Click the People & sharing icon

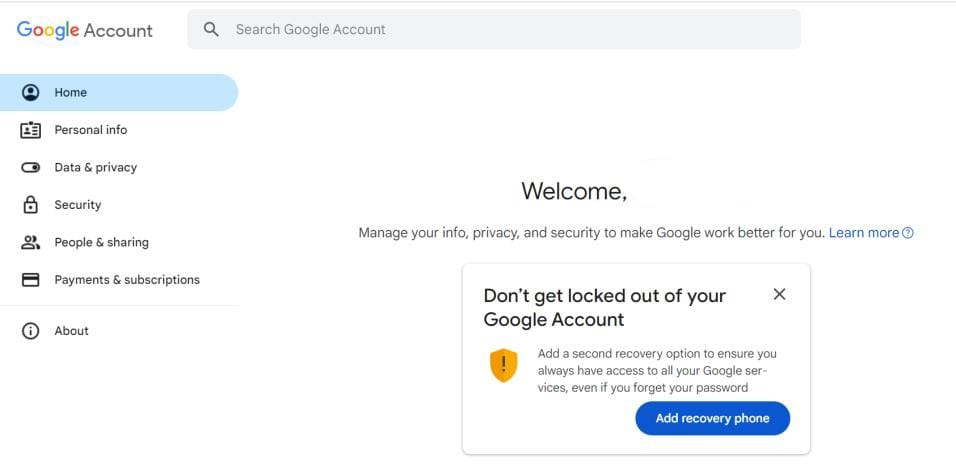30,242
